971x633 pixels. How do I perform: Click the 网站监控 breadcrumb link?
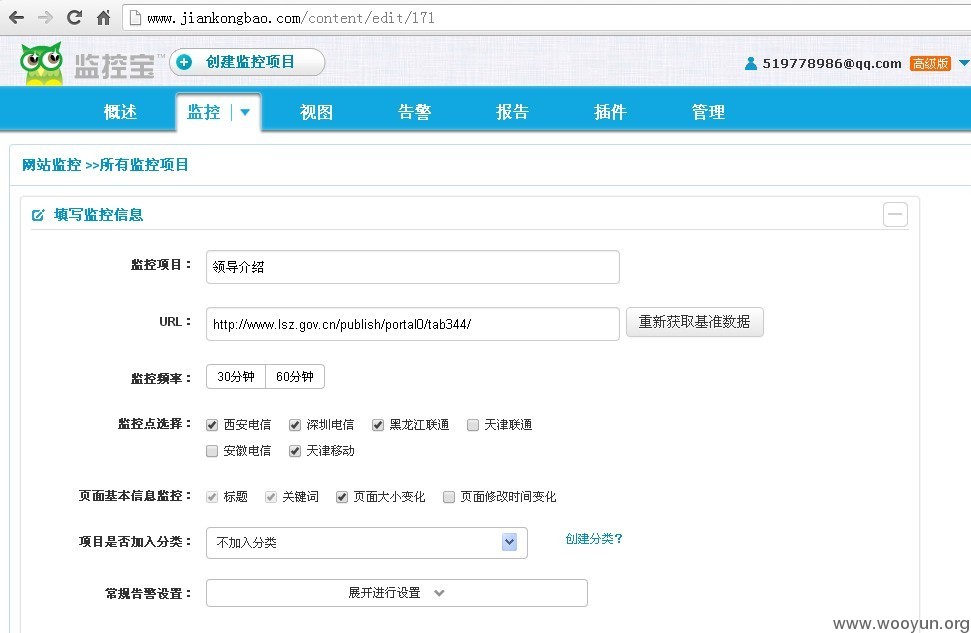(51, 165)
